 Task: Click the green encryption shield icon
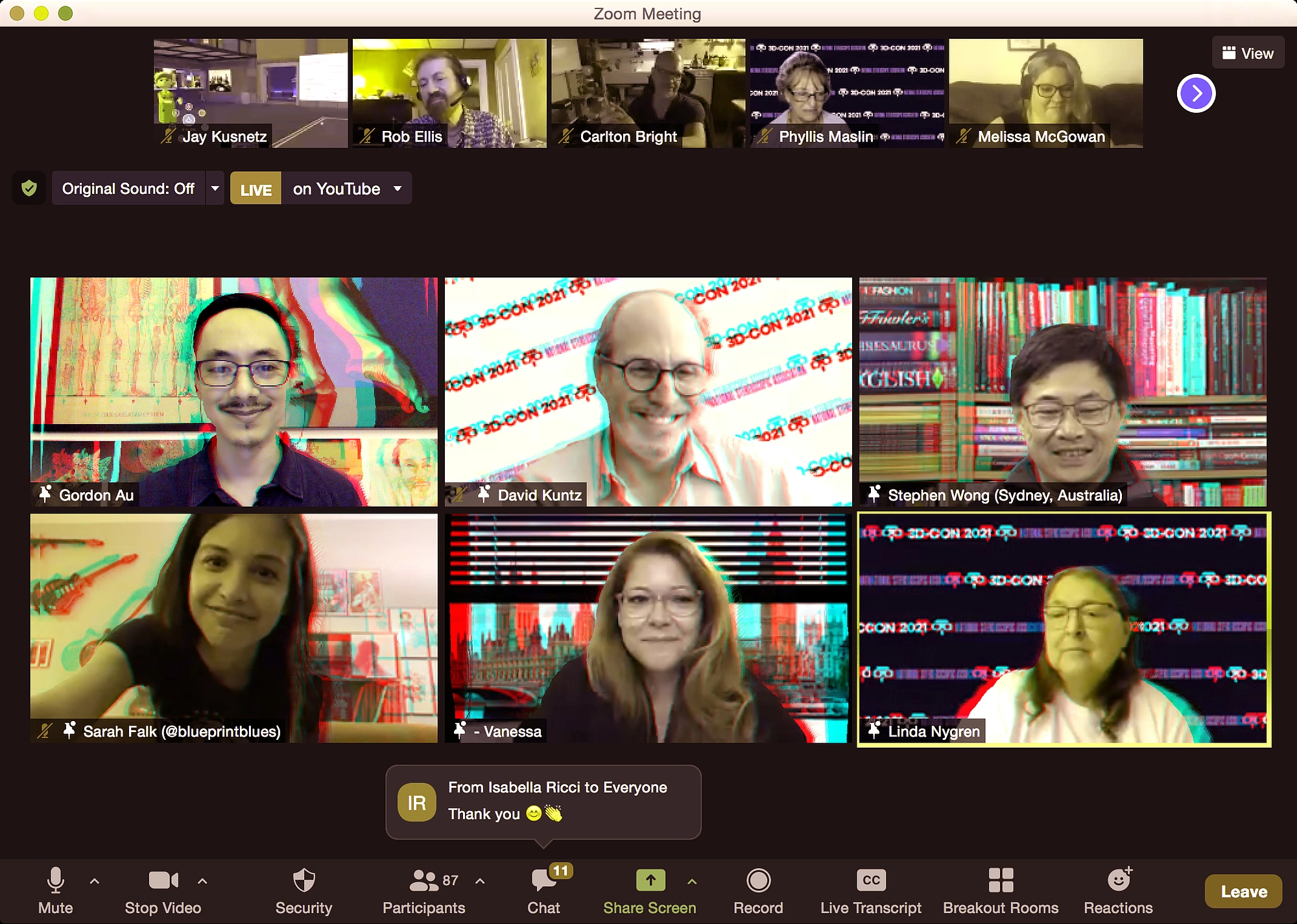click(29, 189)
